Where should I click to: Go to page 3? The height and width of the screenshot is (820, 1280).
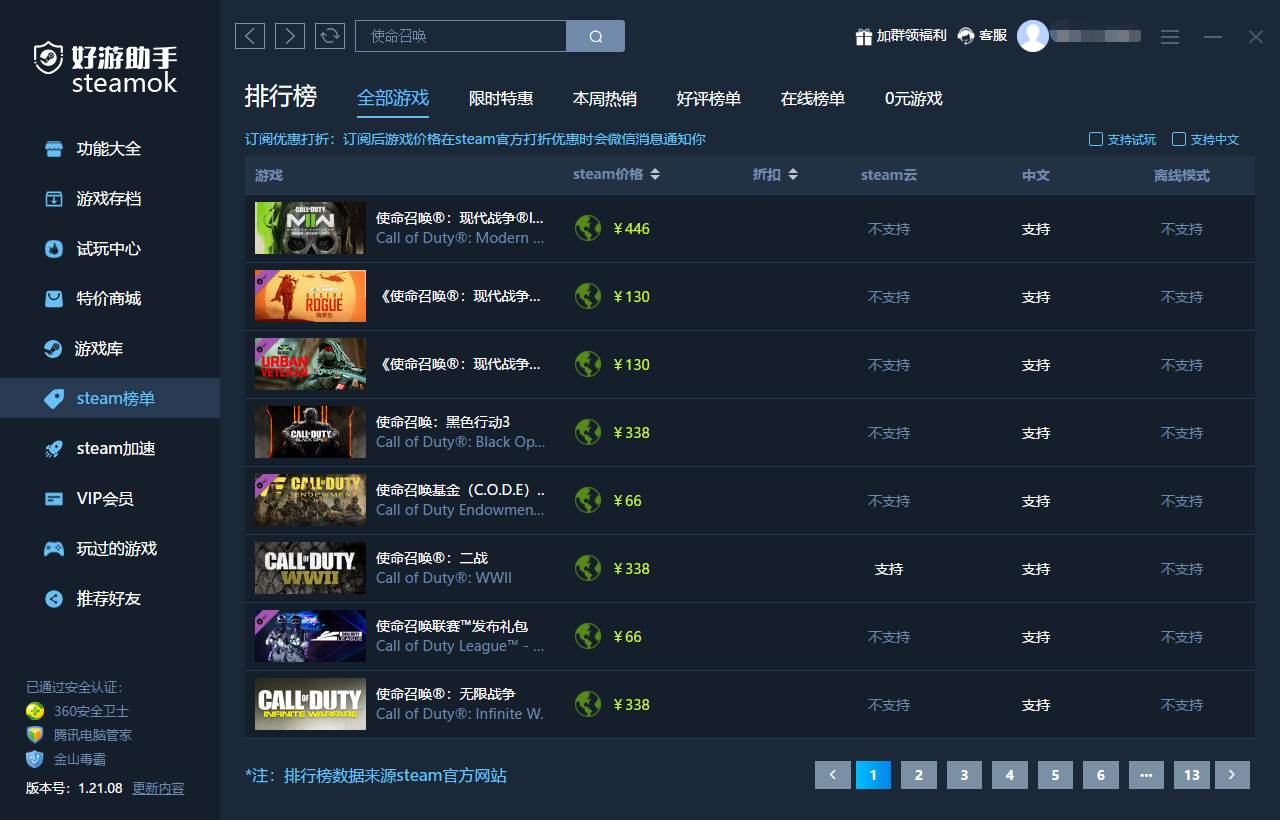point(965,775)
